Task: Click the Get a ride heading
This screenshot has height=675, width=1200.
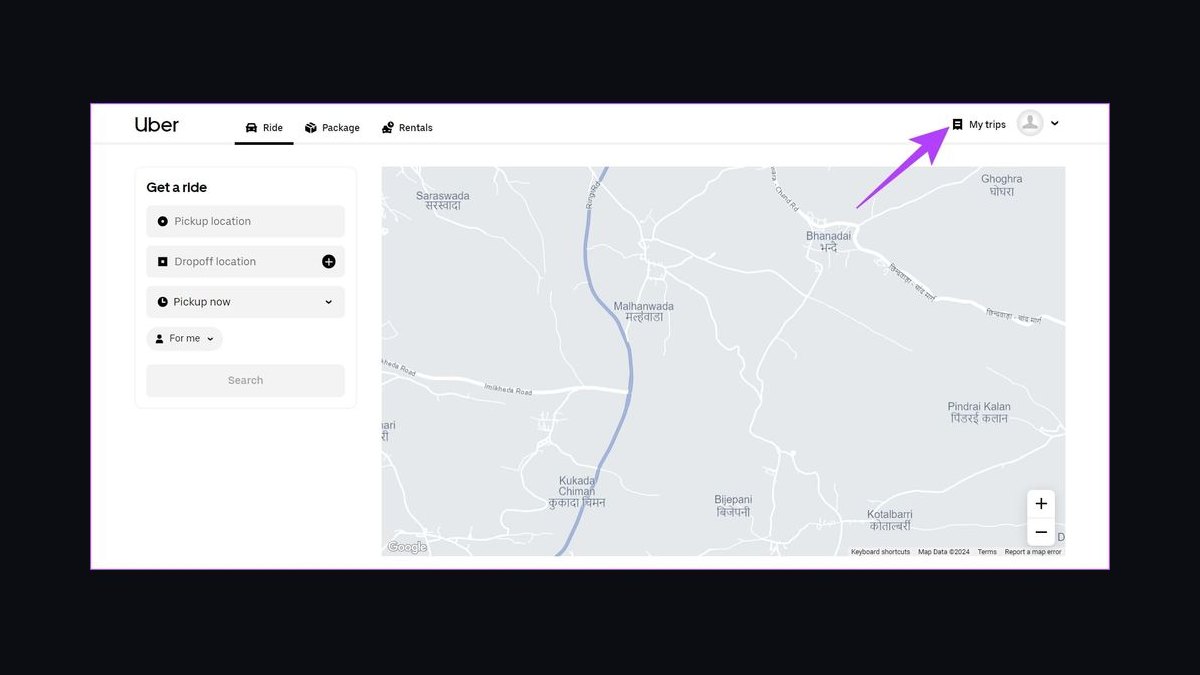Action: click(177, 187)
